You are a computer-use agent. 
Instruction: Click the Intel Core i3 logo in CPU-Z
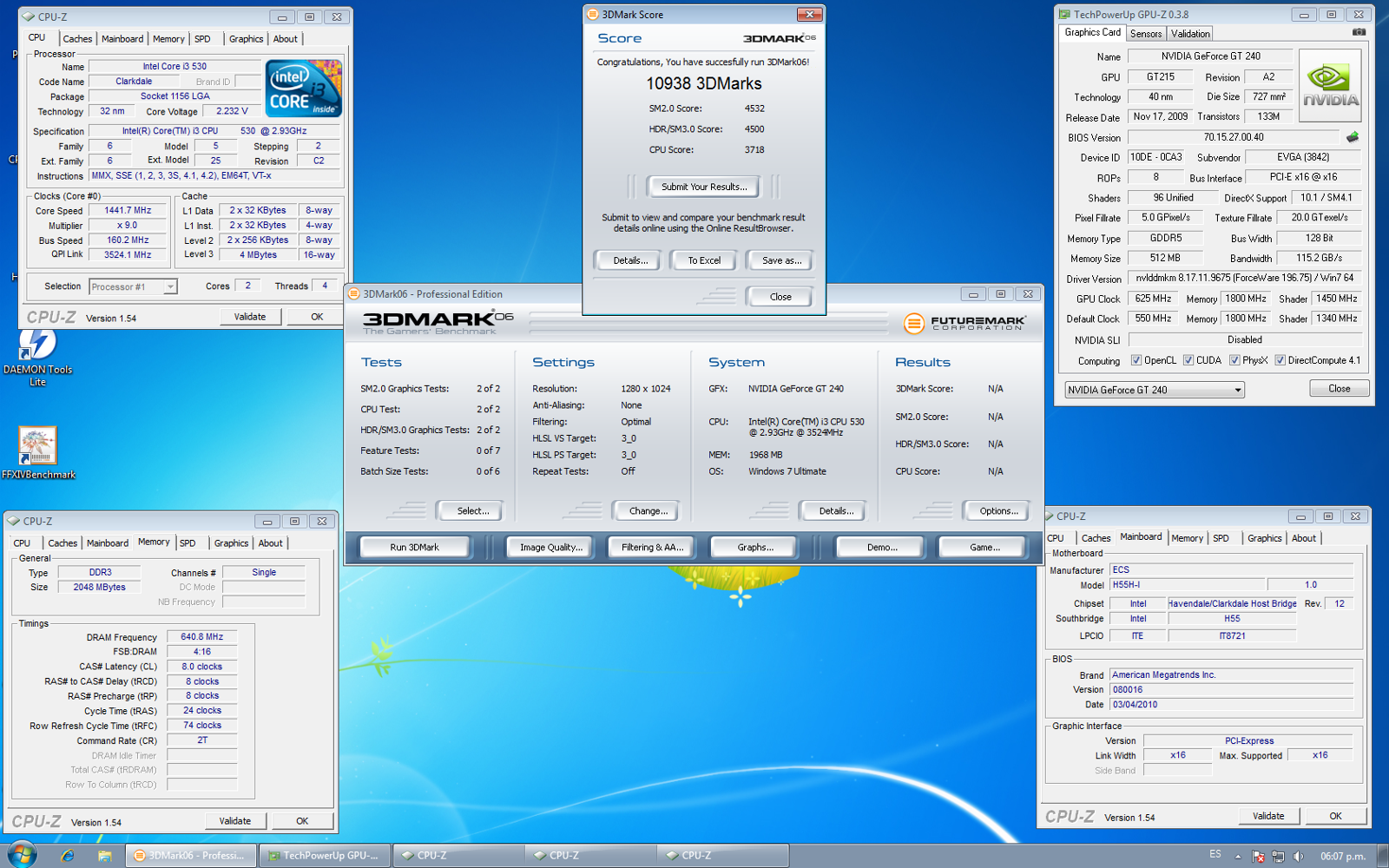(304, 89)
